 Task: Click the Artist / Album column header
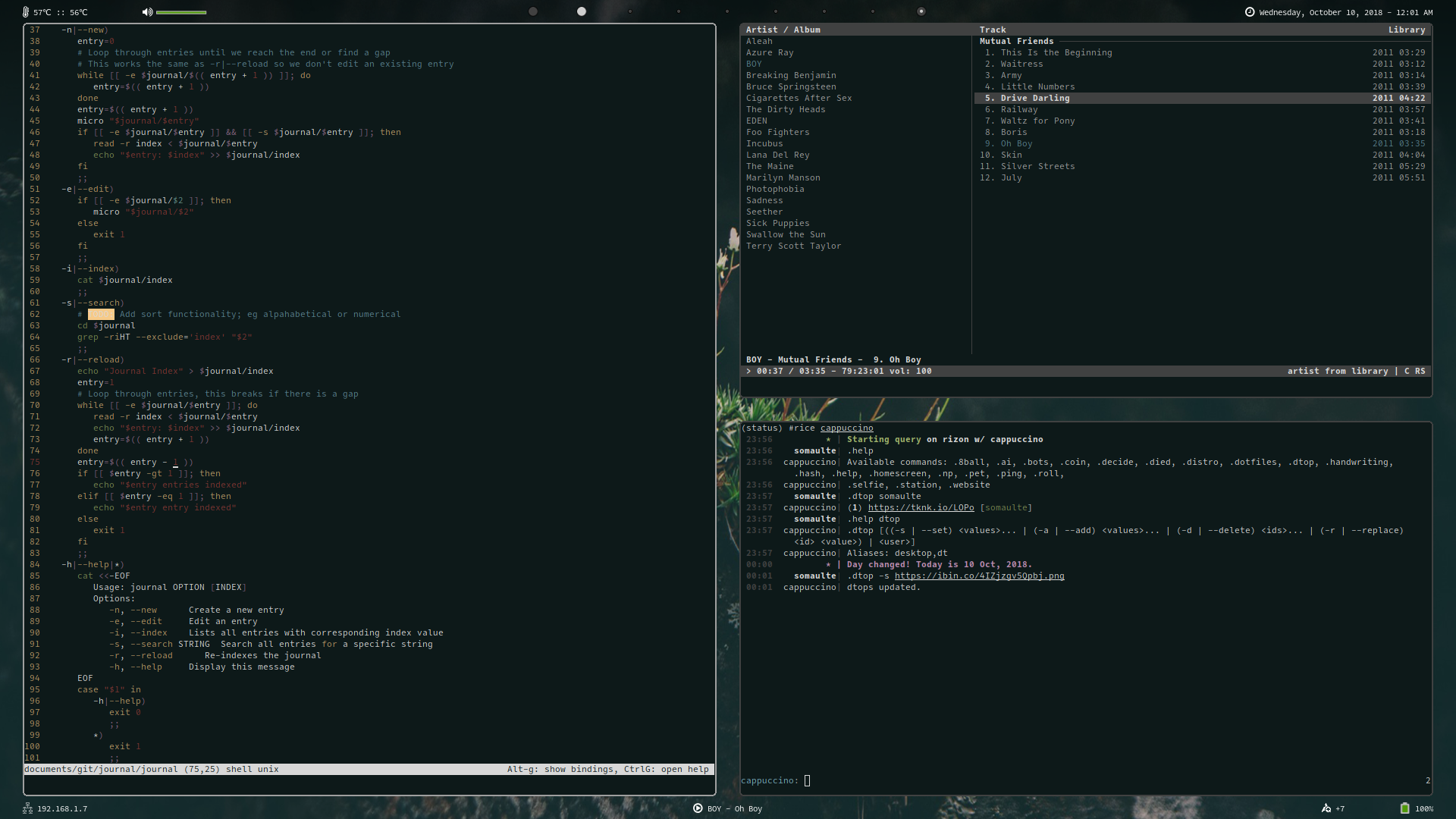783,30
